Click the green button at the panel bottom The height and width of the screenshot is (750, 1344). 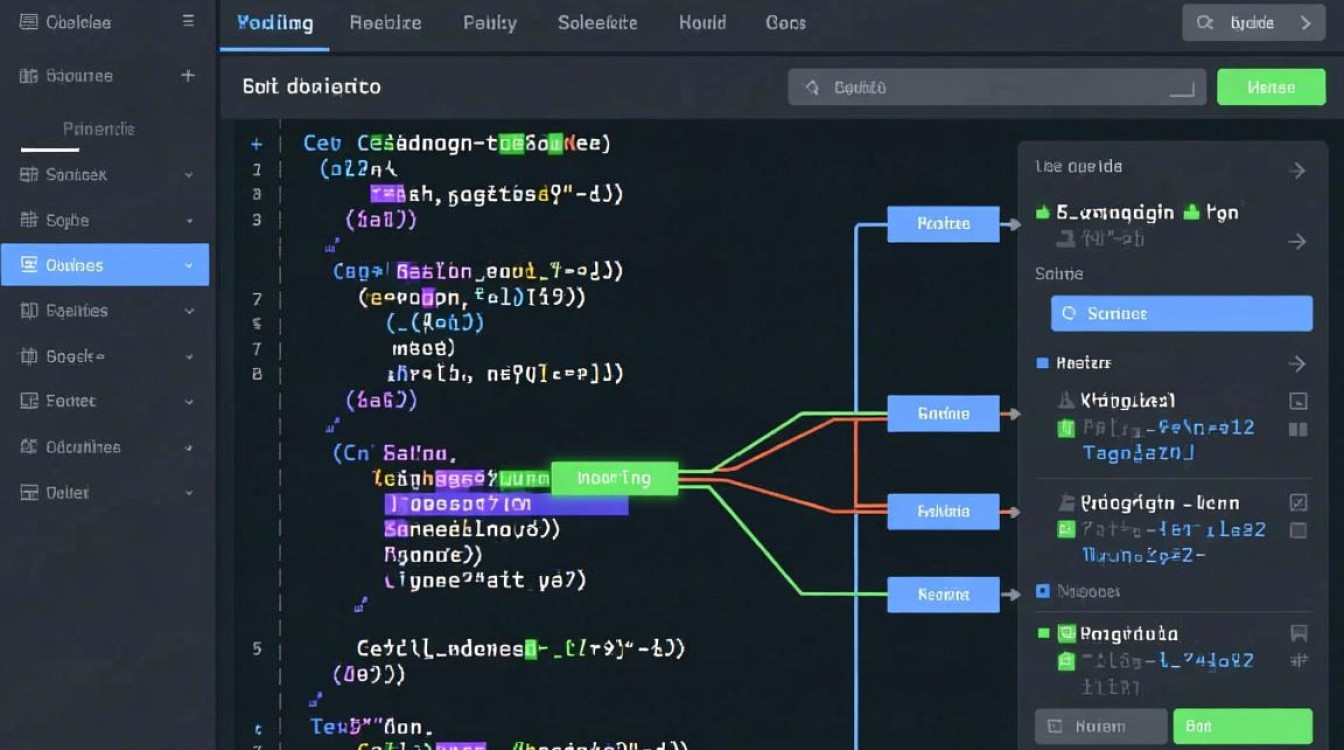[x=1242, y=727]
